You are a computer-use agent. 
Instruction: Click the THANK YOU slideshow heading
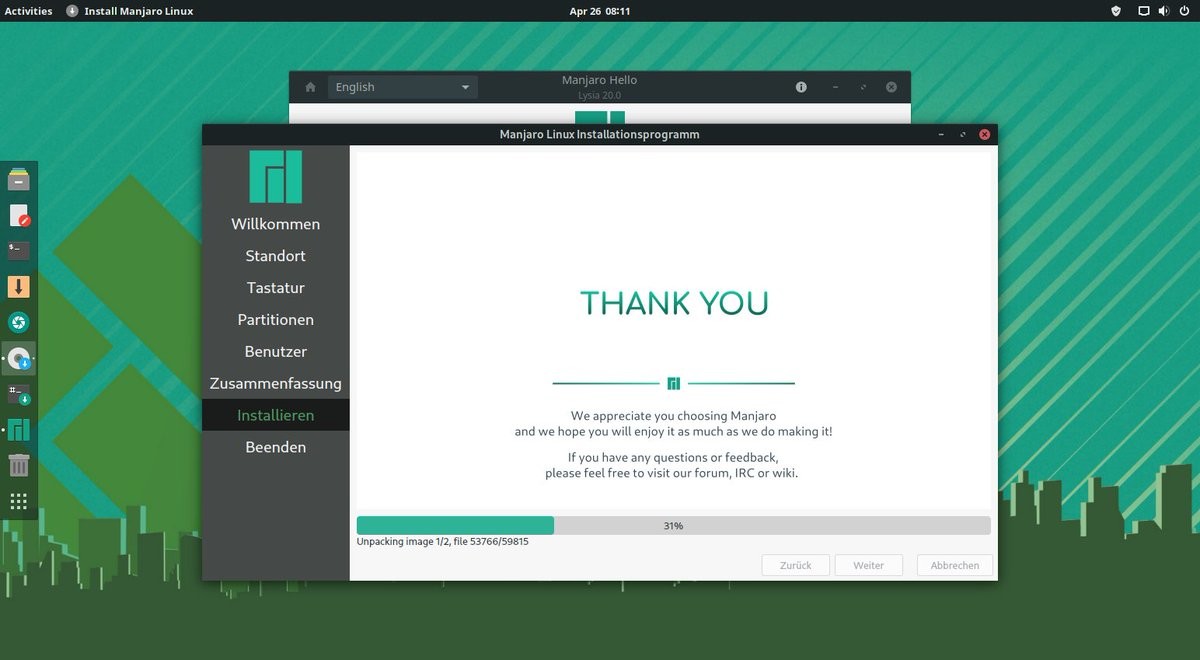[674, 303]
